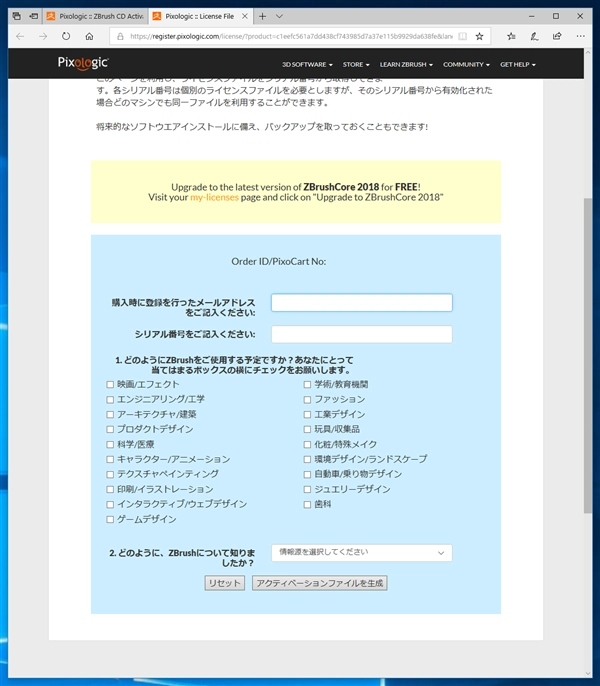Enable インタラクティブ/ウェブデザイン checkbox
The width and height of the screenshot is (600, 686).
pos(110,504)
